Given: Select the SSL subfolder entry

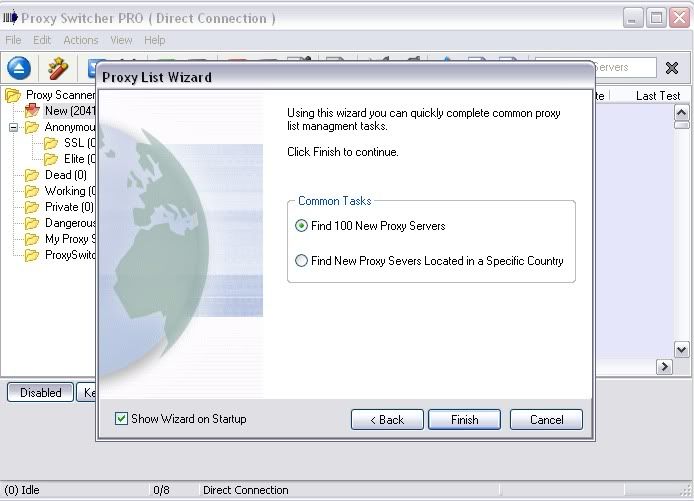Looking at the screenshot, I should click(x=79, y=143).
